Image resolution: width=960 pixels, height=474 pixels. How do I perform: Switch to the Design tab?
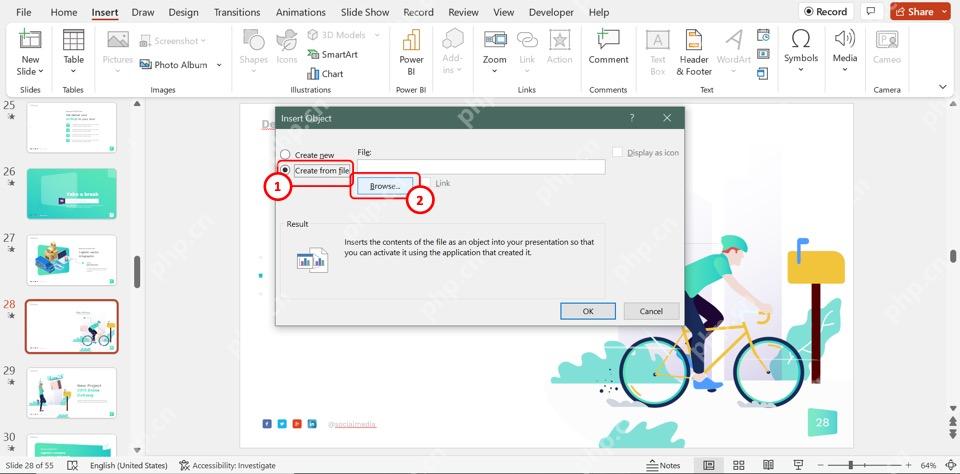click(x=183, y=12)
